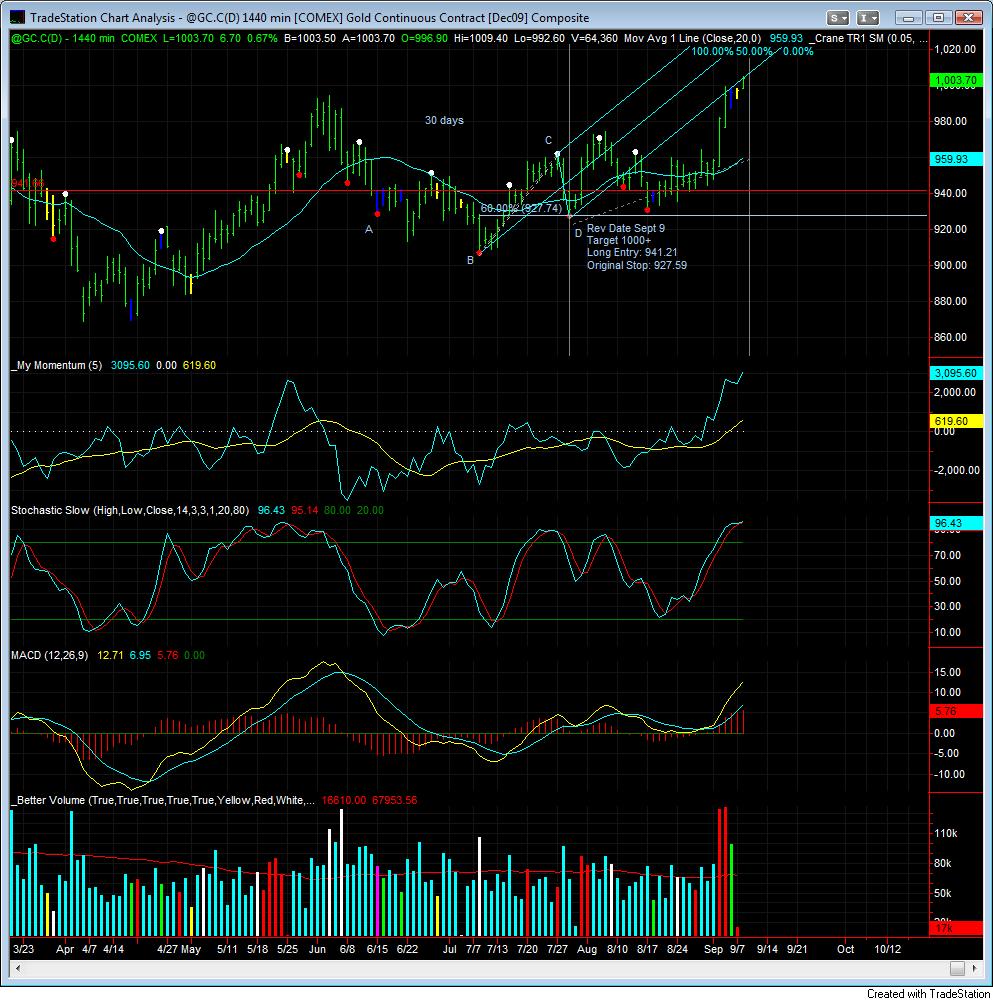The width and height of the screenshot is (993, 1000).
Task: Open the TradeStation window system menu icon
Action: (x=18, y=18)
